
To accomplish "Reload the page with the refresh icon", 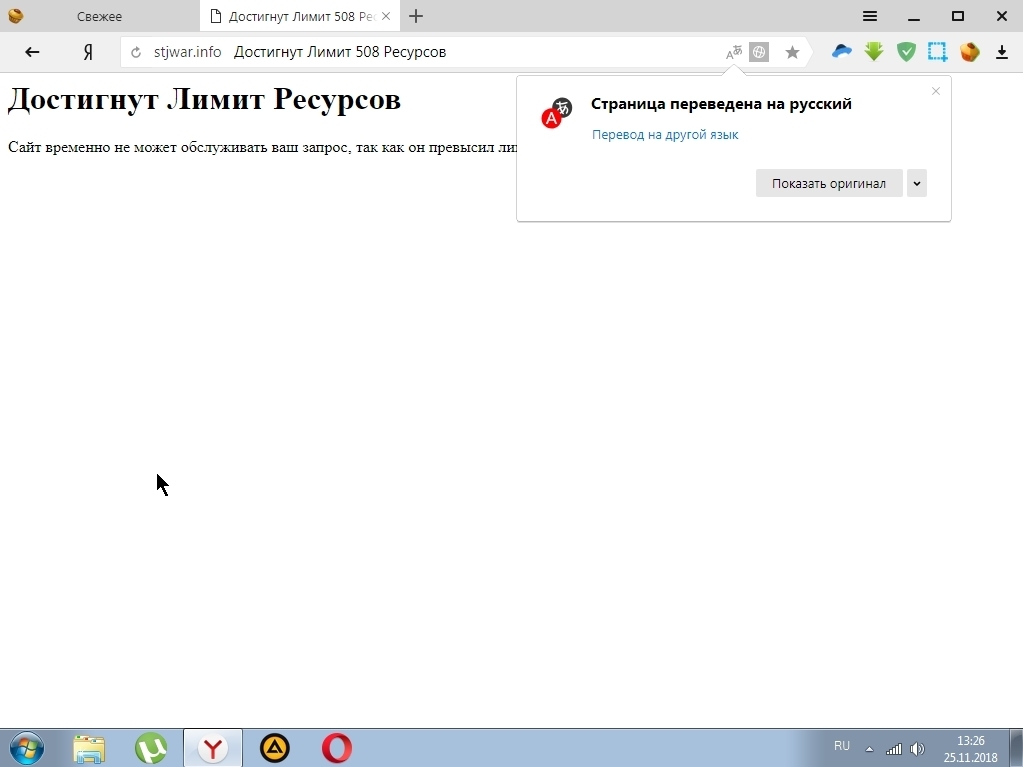I will click(x=137, y=53).
